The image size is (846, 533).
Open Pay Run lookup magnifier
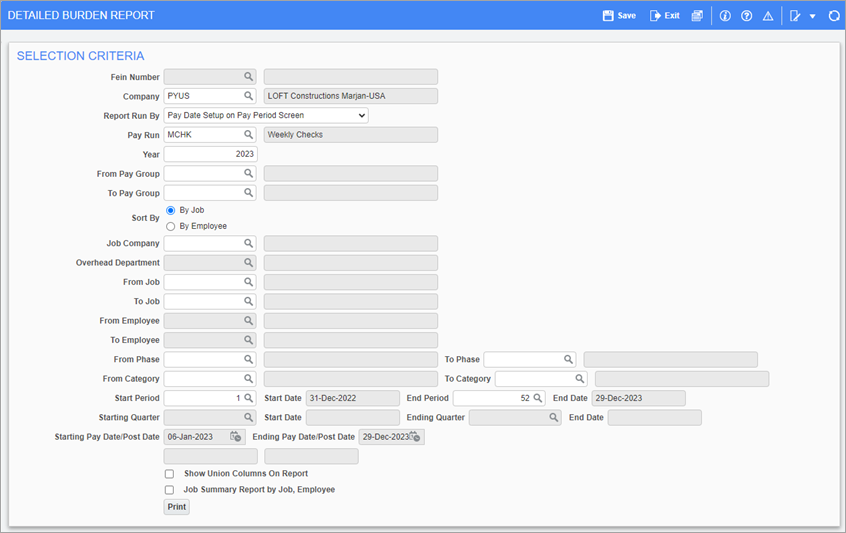click(x=248, y=134)
